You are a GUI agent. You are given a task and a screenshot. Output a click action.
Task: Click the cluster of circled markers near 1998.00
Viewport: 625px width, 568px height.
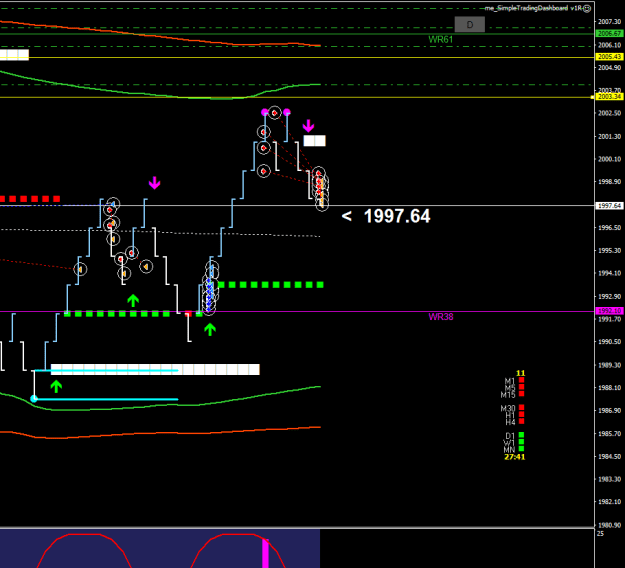tap(321, 189)
